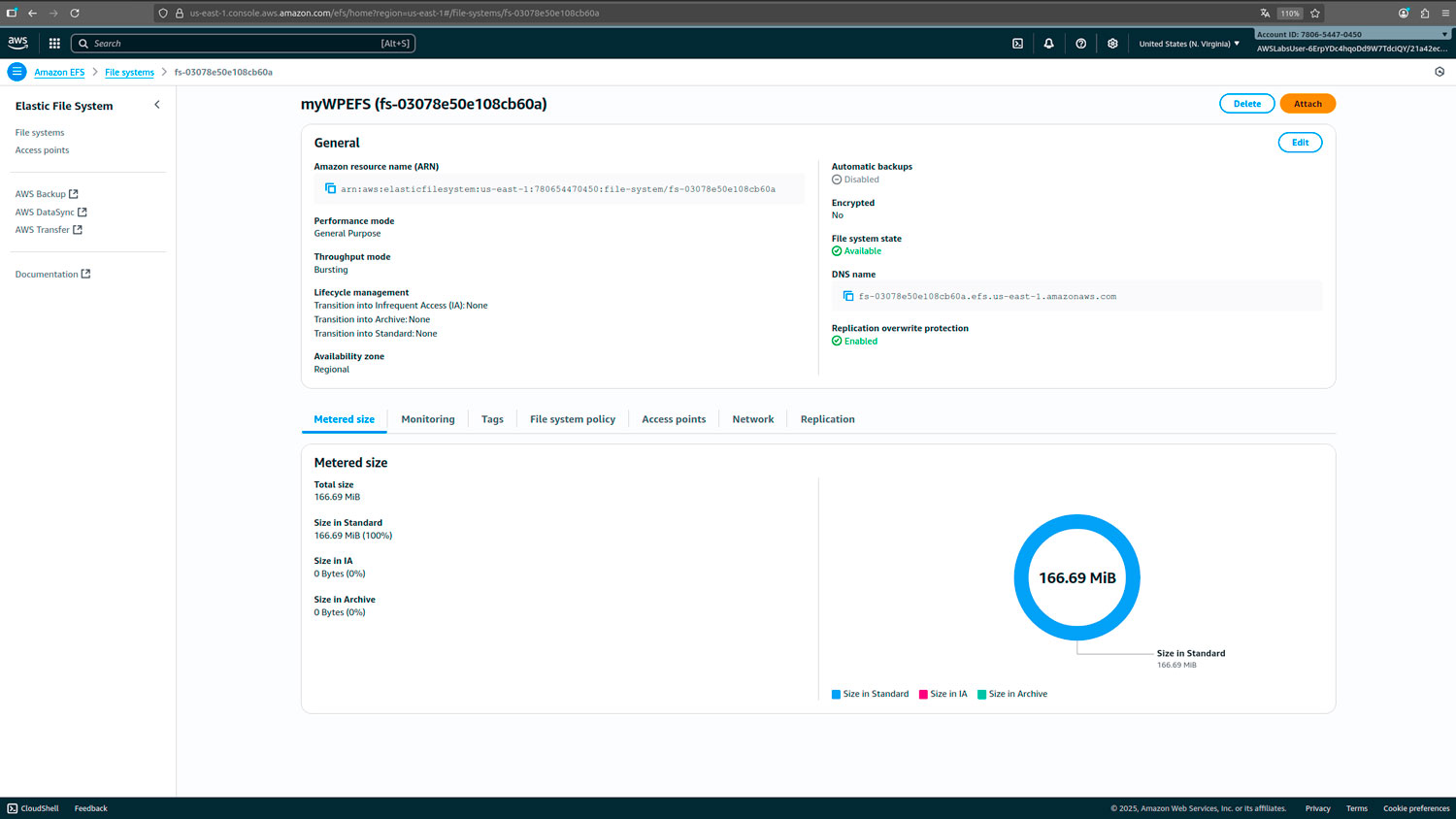Copy the DNS name with copy icon

tap(847, 296)
